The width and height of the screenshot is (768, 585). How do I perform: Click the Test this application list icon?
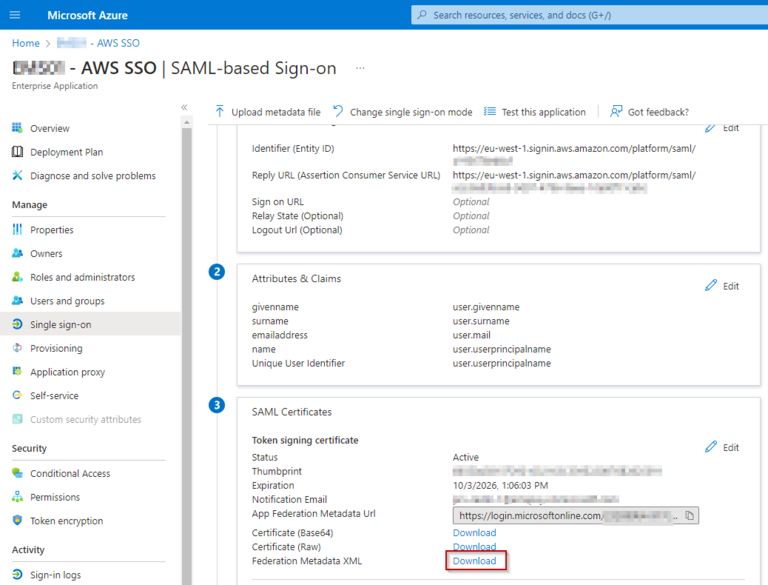tap(490, 112)
